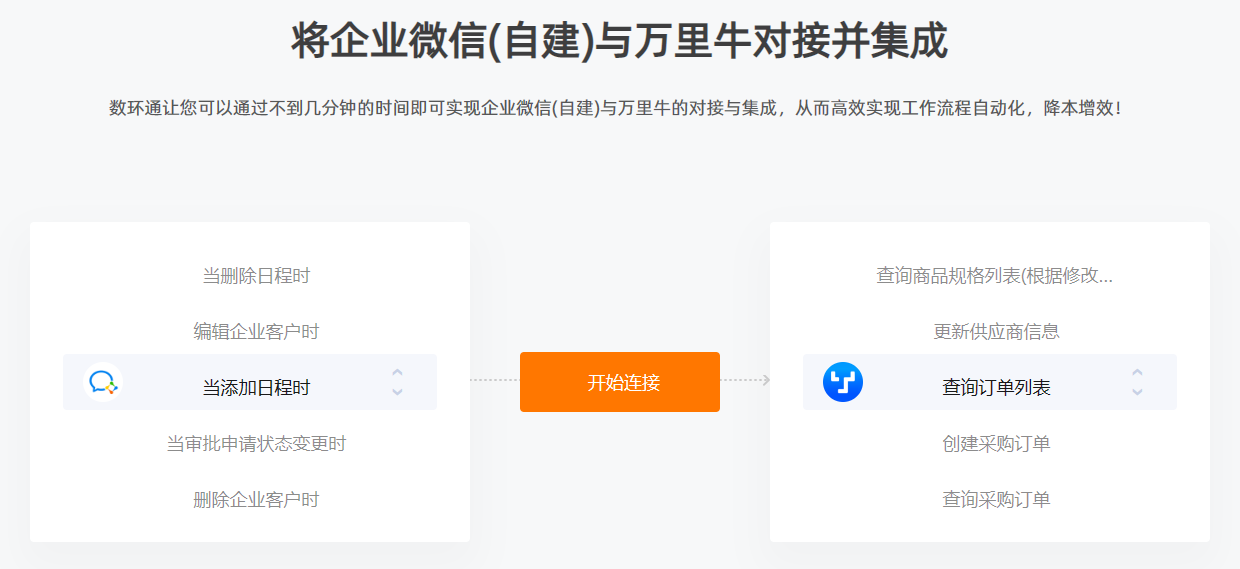Select 更新供应商信息 action option

pyautogui.click(x=996, y=332)
